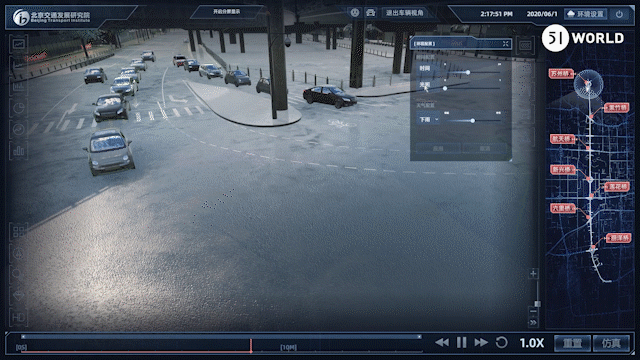Open the 下雨 weather dropdown
This screenshot has width=640, height=360.
[428, 119]
